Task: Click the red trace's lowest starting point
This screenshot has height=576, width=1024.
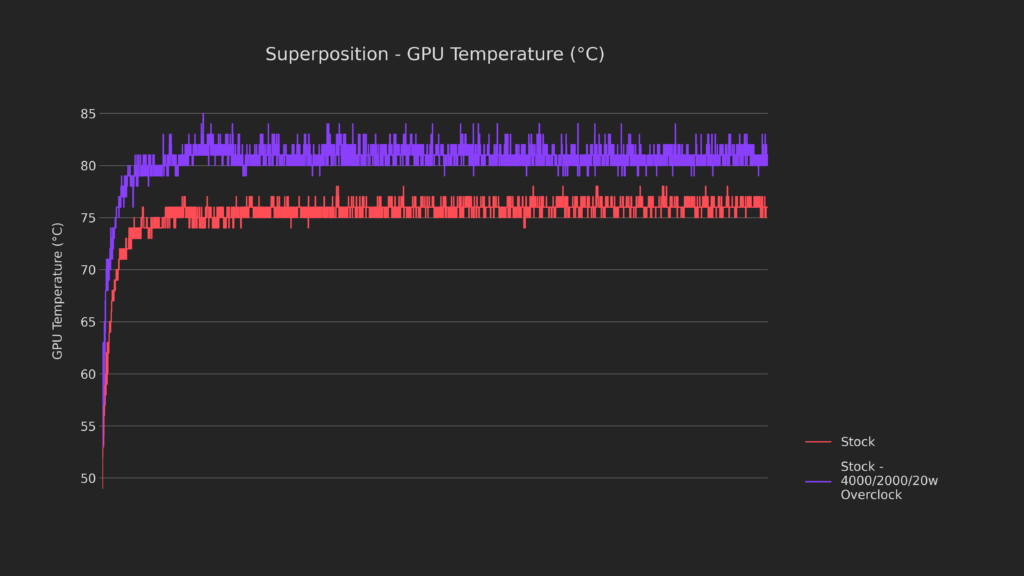Action: coord(102,486)
